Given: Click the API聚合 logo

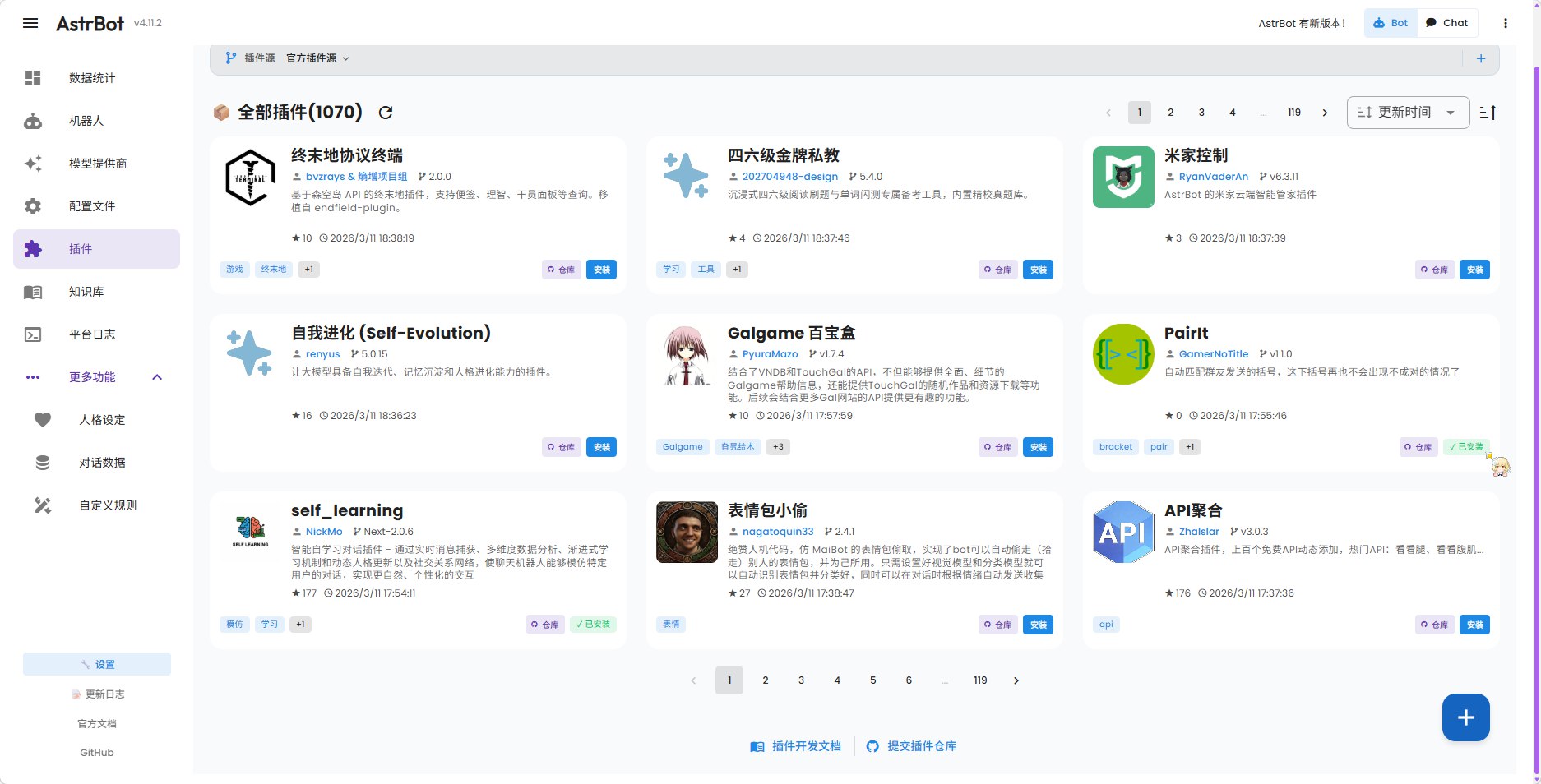Looking at the screenshot, I should pyautogui.click(x=1123, y=532).
